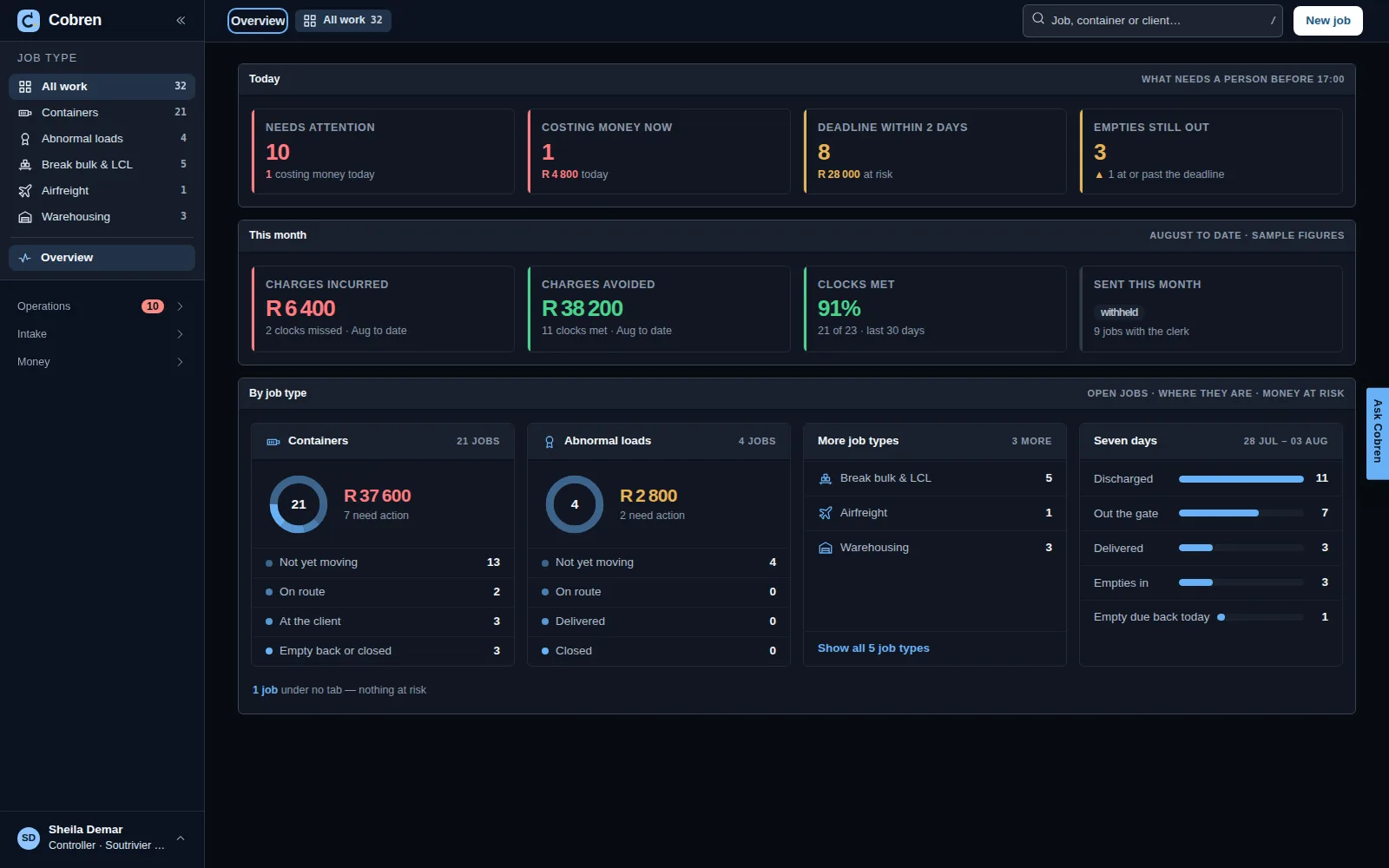Click the withheld pill in Sent This Month
Screen dimensions: 1389x868
(1119, 312)
